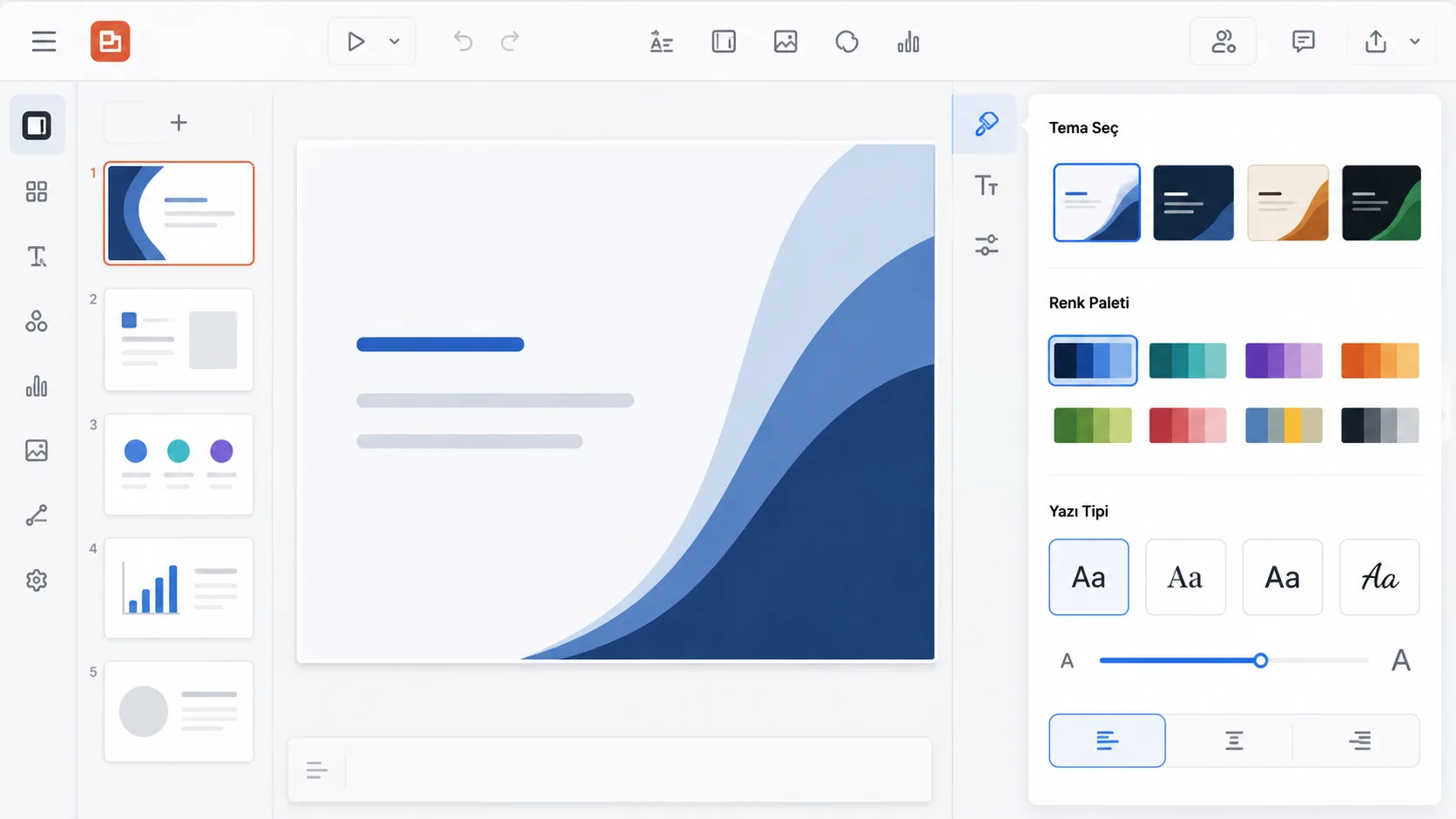Choose the light blue wave theme

(1096, 202)
